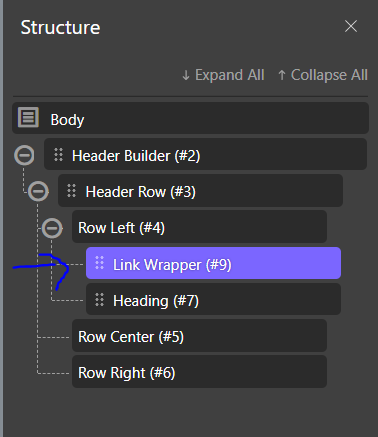Close the Structure panel with X
The width and height of the screenshot is (378, 437).
point(351,26)
